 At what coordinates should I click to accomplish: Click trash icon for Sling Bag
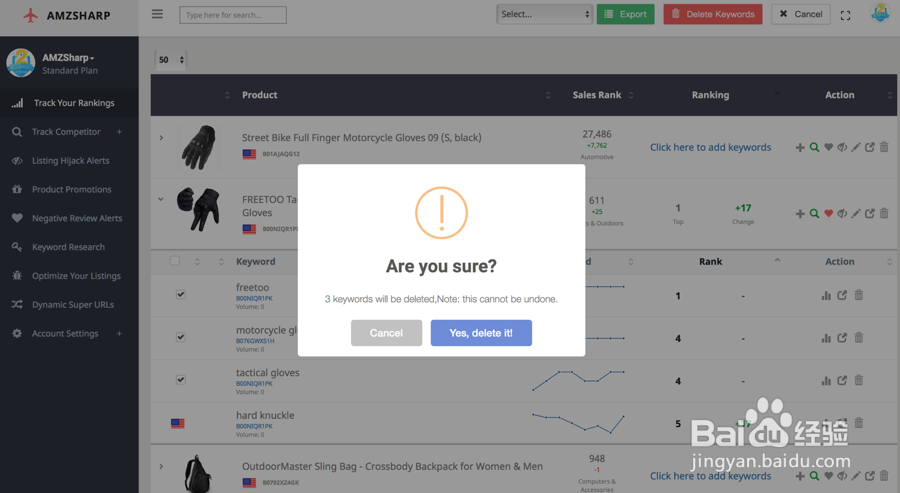point(884,475)
